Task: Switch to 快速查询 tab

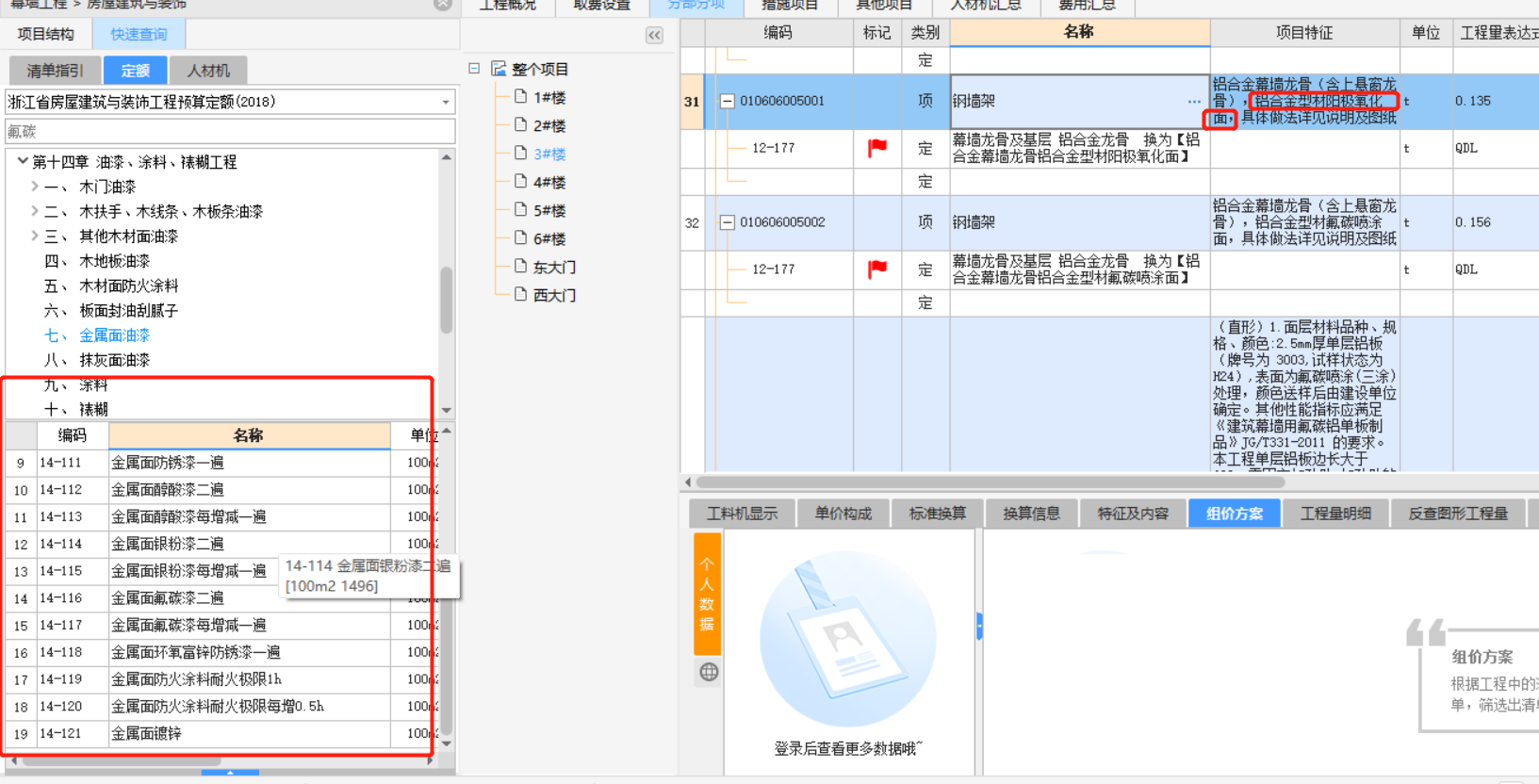Action: click(139, 34)
